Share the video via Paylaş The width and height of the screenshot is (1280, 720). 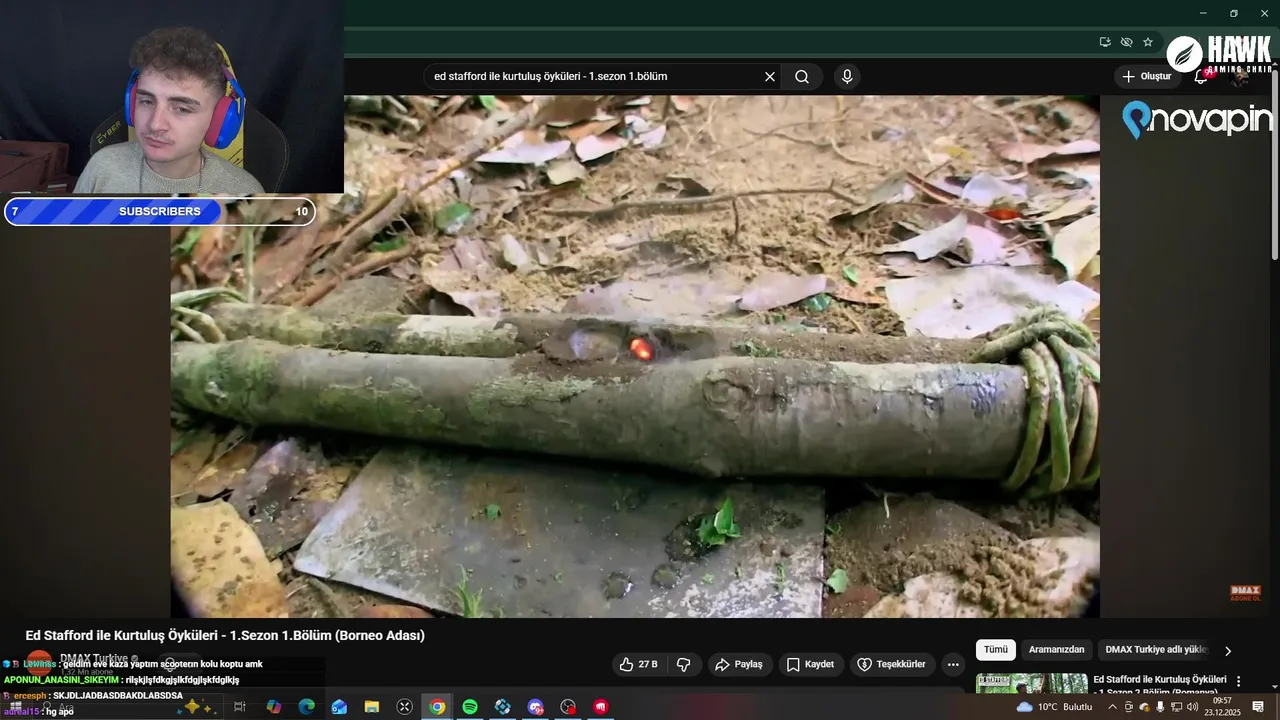(738, 664)
